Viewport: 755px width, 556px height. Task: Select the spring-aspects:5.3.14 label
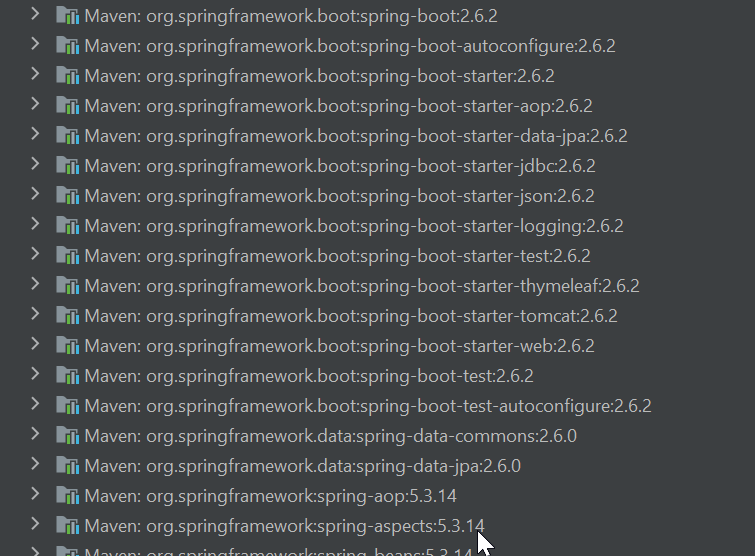coord(285,526)
